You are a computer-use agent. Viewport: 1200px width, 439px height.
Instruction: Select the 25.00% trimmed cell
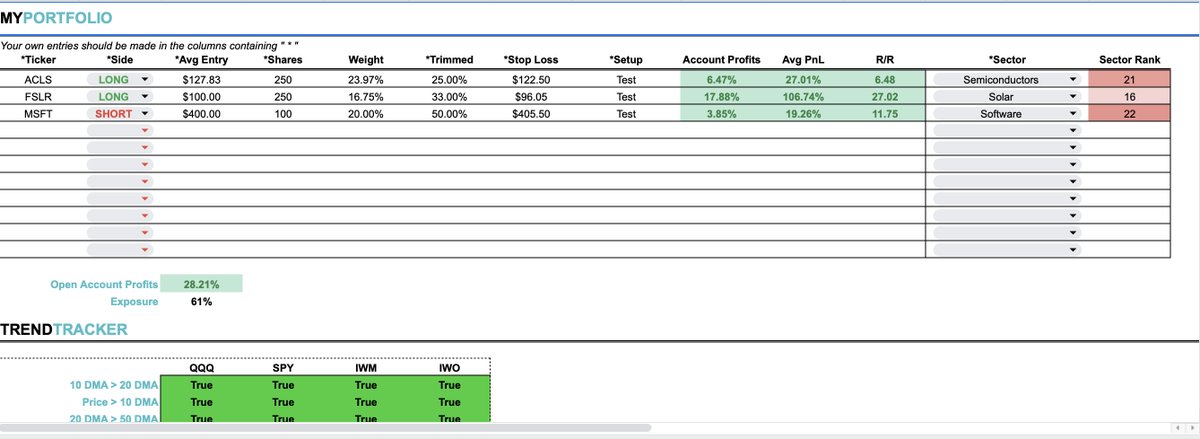click(x=449, y=79)
